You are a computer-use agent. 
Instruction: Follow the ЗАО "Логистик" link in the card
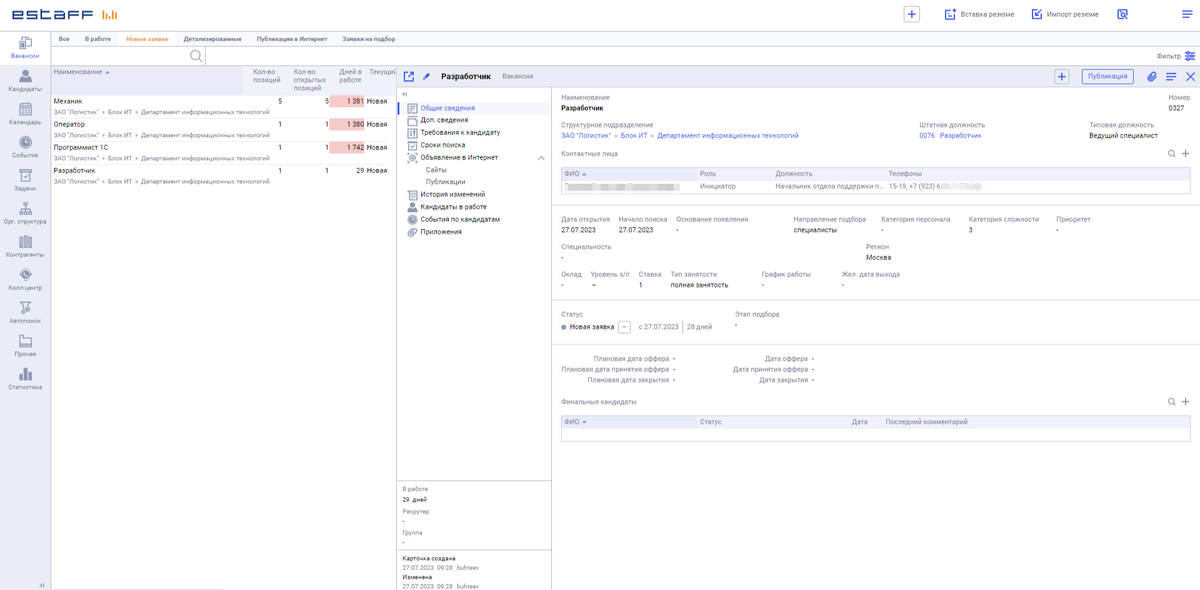586,135
